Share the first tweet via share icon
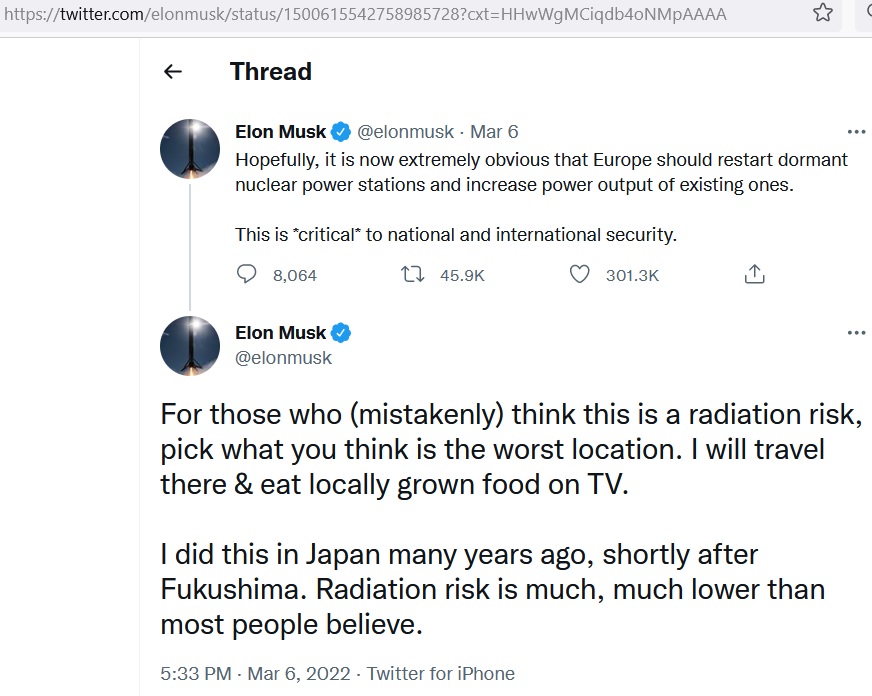Image resolution: width=872 pixels, height=696 pixels. 755,275
